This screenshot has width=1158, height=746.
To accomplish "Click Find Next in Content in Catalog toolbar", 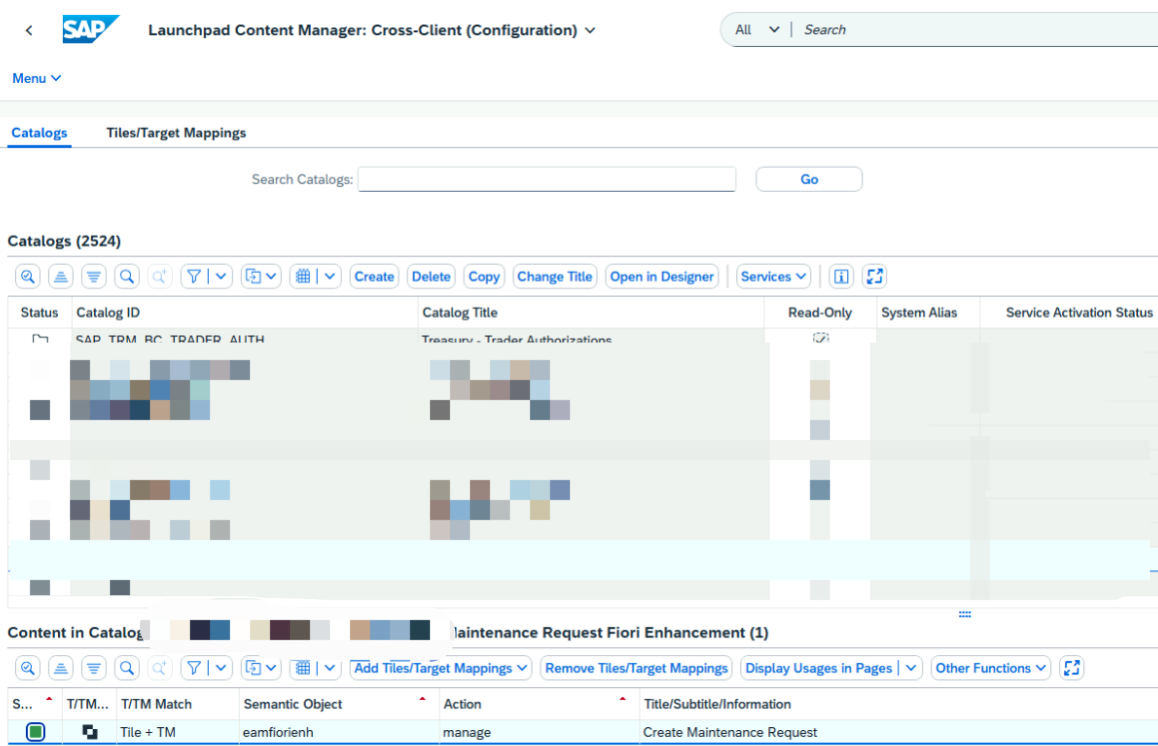I will click(159, 668).
